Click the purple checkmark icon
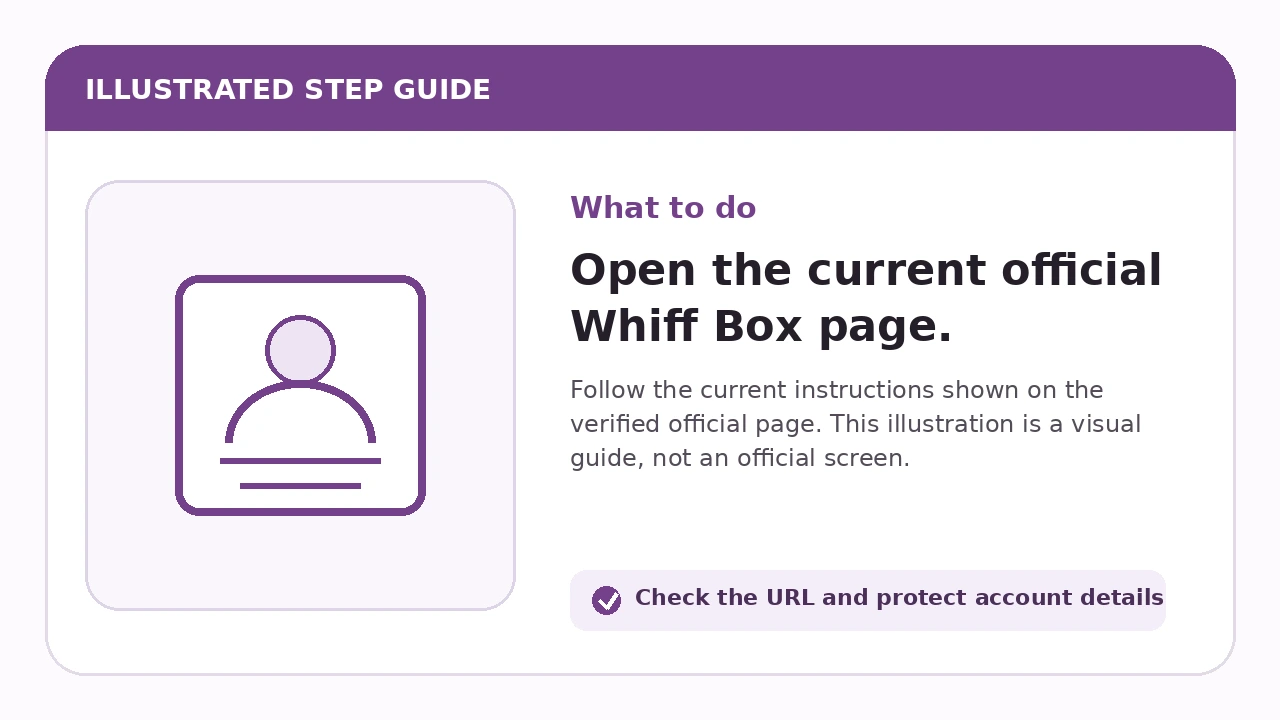Viewport: 1280px width, 720px height. [x=606, y=600]
